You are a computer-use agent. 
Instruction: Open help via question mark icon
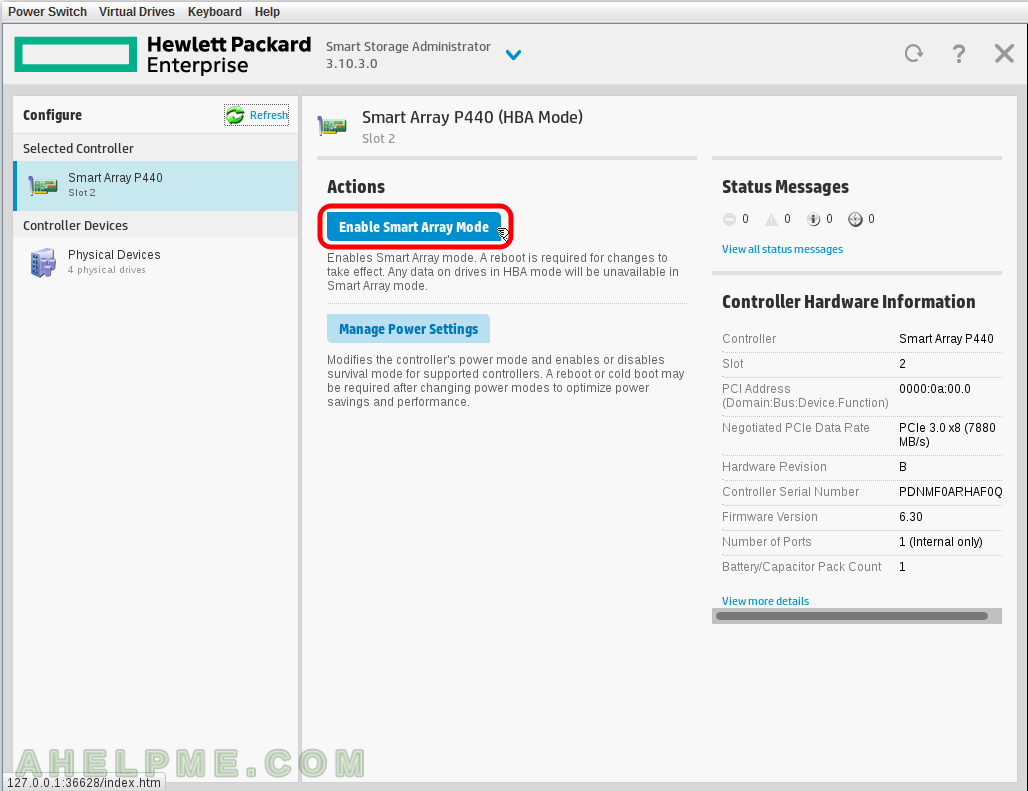[x=959, y=54]
